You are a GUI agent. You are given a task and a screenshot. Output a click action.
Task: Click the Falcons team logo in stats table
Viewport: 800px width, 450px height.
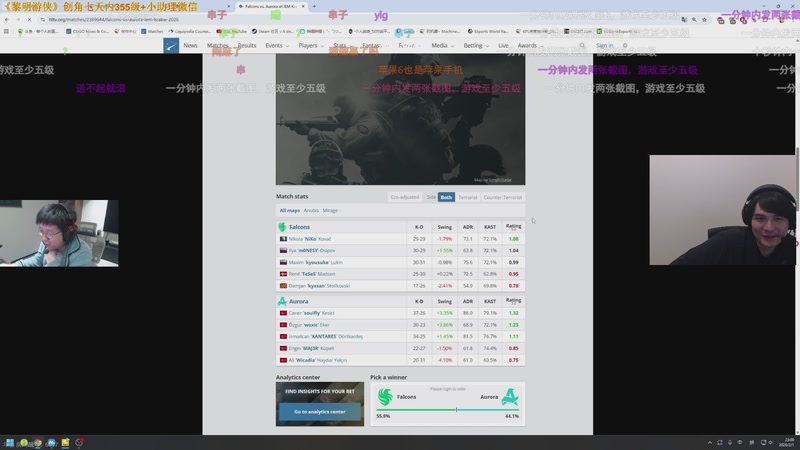282,227
